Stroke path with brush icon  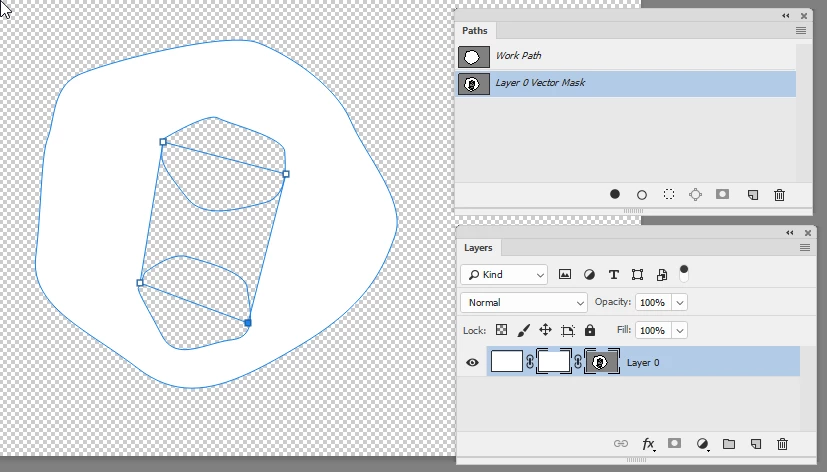click(x=642, y=195)
